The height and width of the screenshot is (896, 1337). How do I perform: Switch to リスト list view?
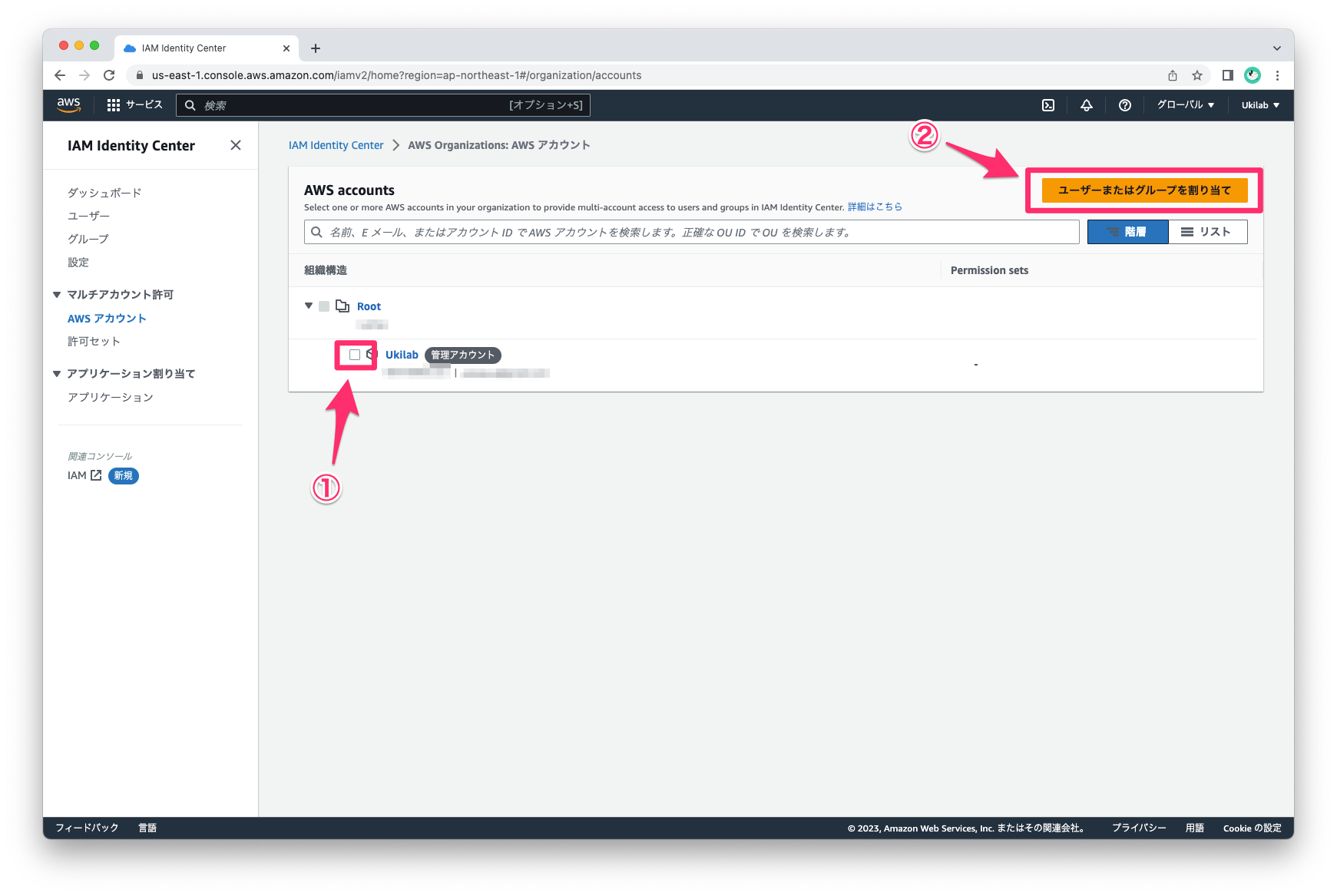tap(1207, 232)
